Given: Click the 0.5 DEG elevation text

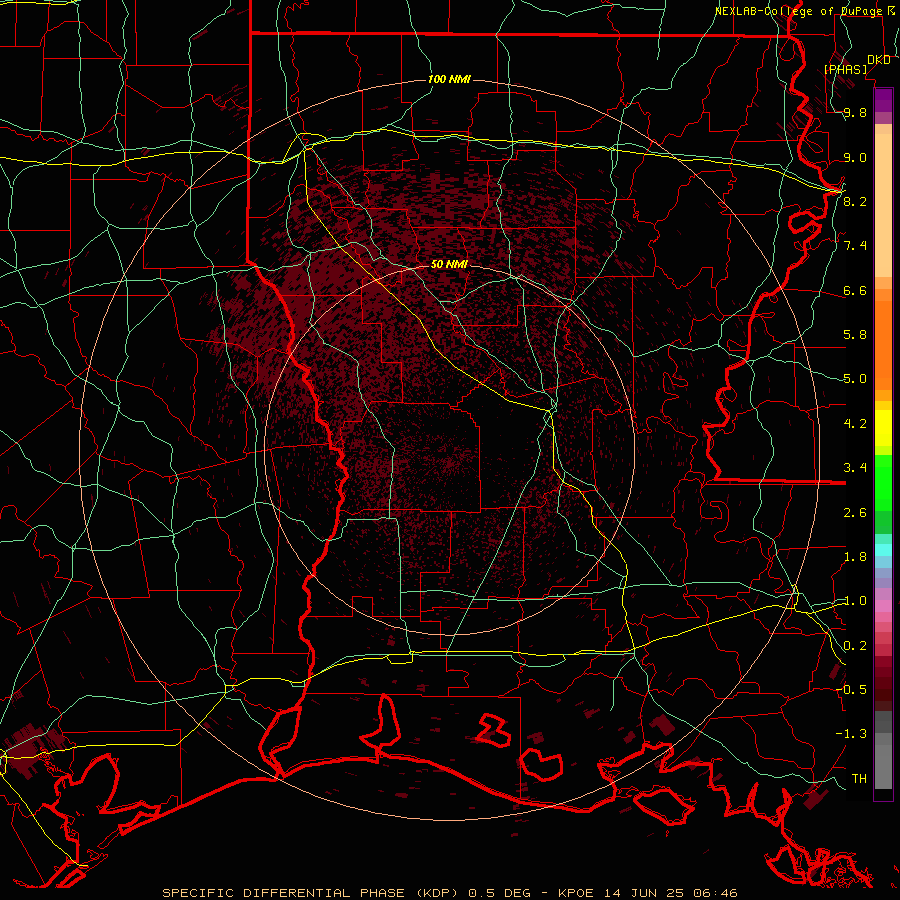Looking at the screenshot, I should pyautogui.click(x=500, y=893).
